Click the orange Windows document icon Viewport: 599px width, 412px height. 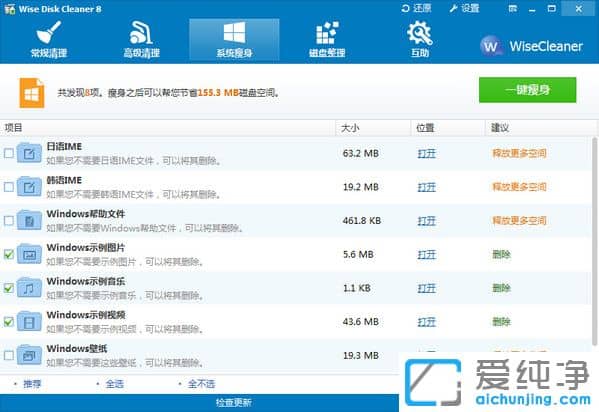(32, 92)
